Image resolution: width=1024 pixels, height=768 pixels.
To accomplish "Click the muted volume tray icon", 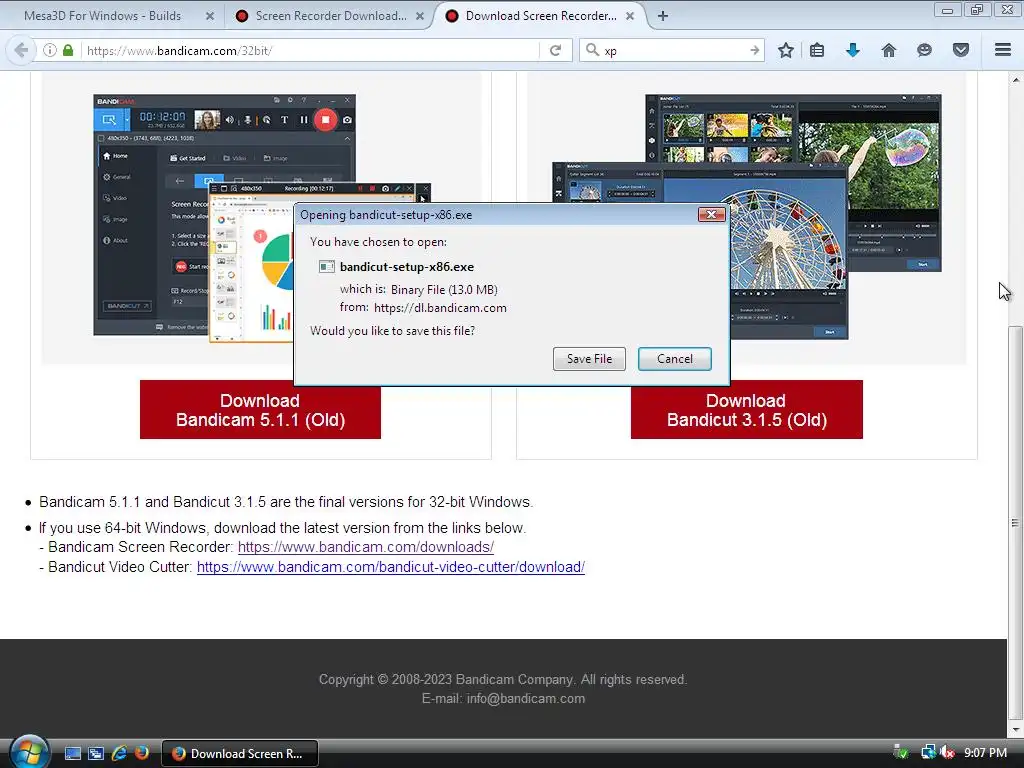I will pyautogui.click(x=948, y=753).
